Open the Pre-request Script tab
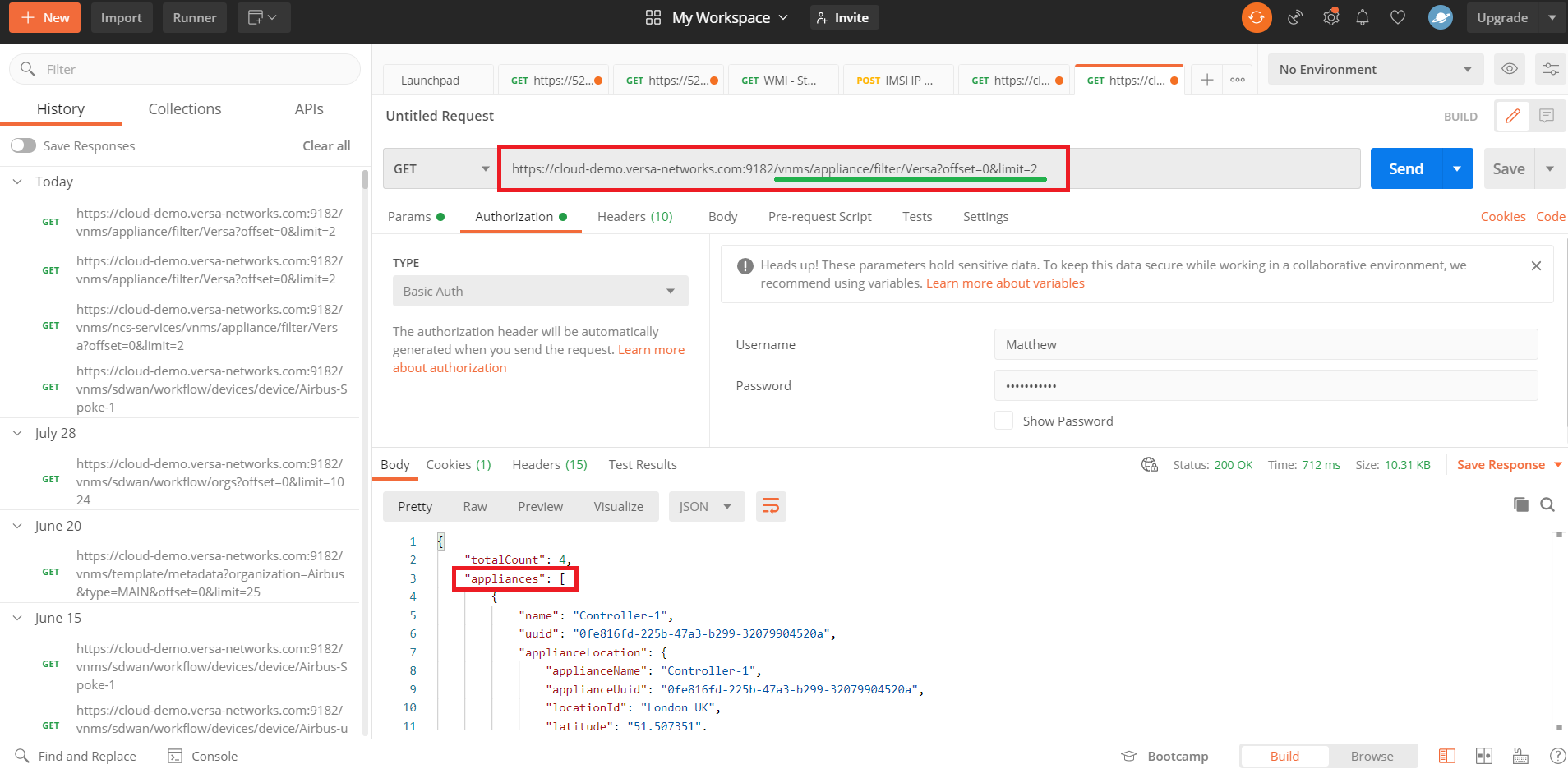The width and height of the screenshot is (1568, 769). click(819, 216)
